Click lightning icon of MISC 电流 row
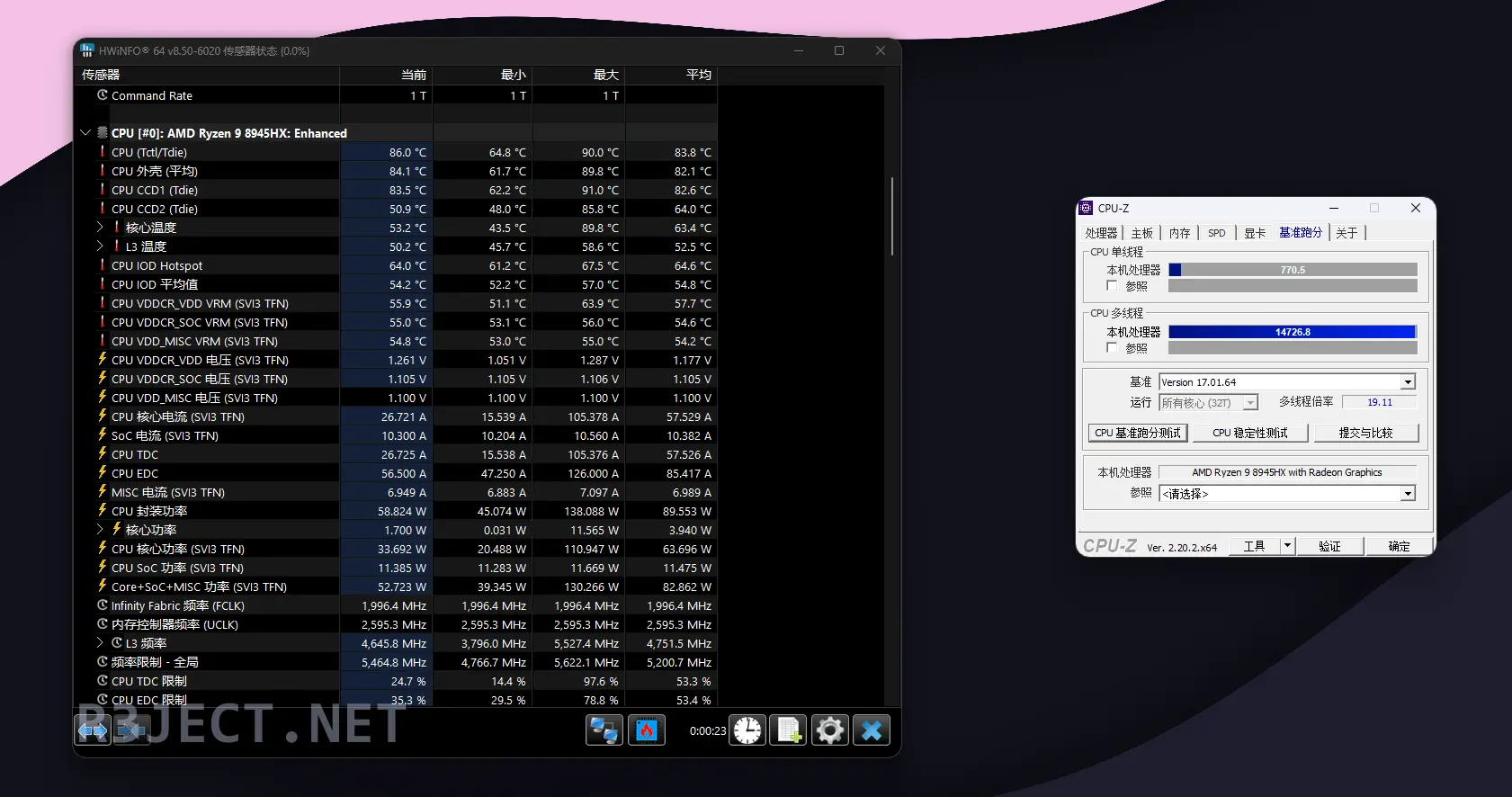This screenshot has width=1512, height=797. coord(103,492)
